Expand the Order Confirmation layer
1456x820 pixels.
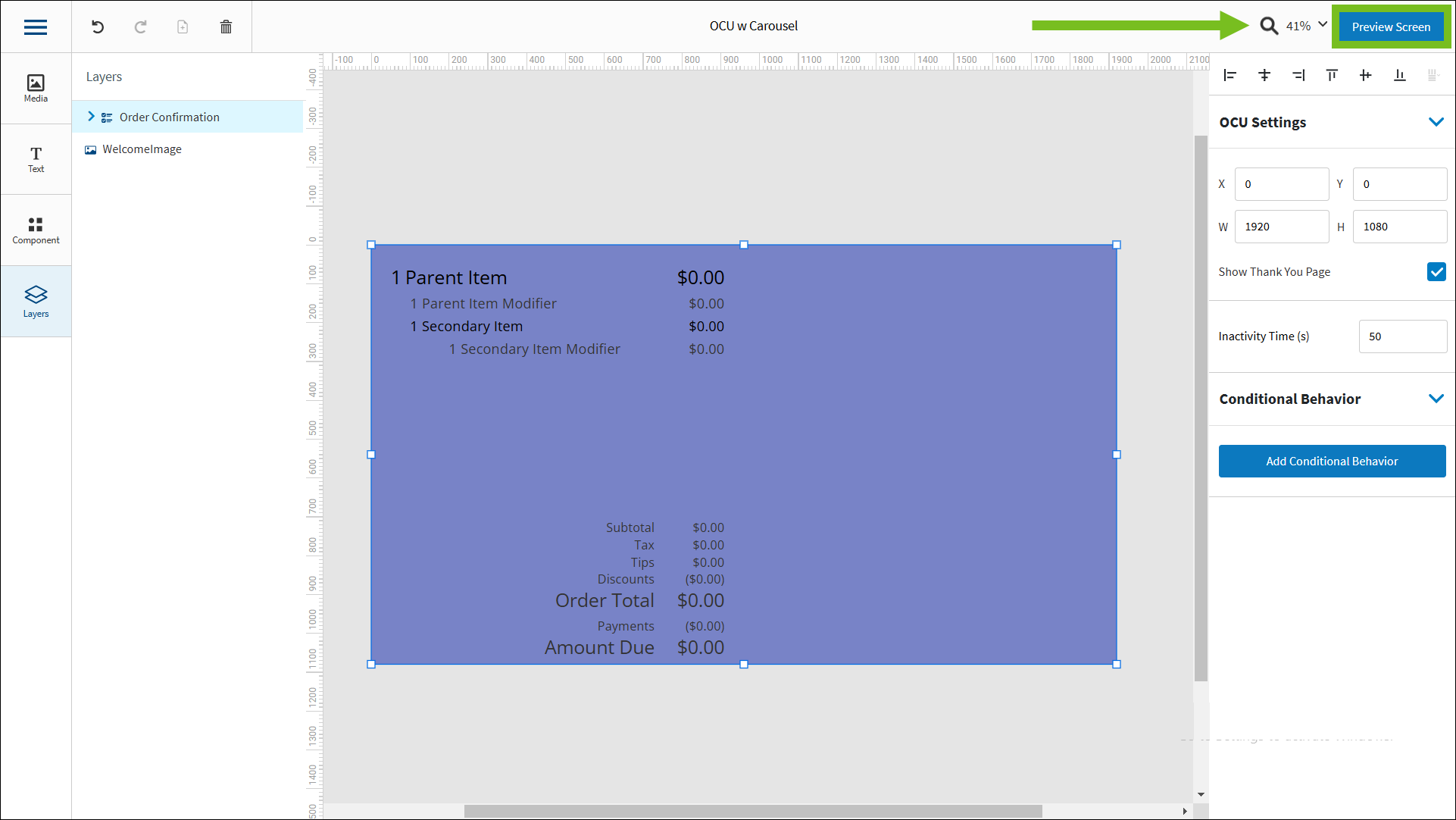point(92,117)
